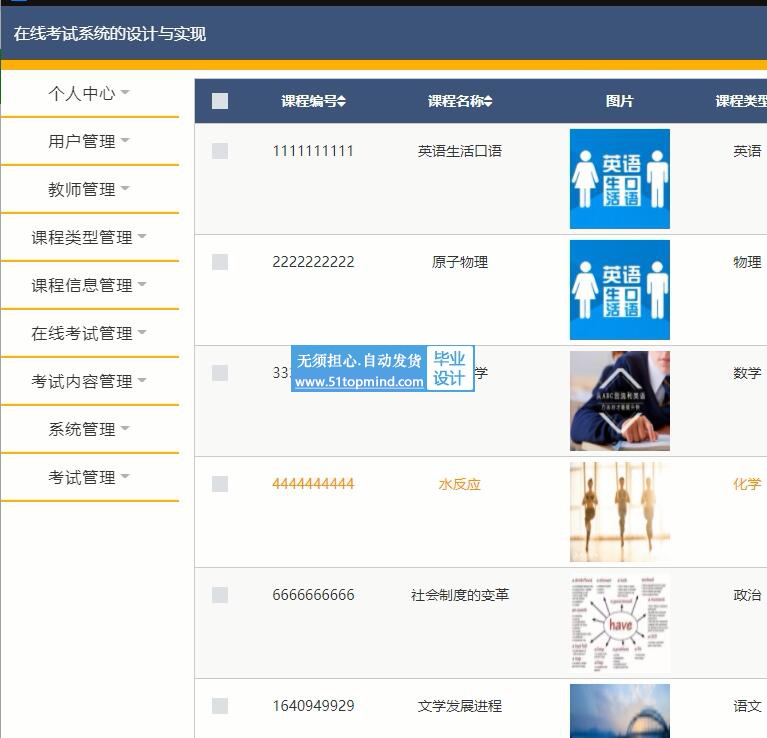Click the 政治 course type cell
Image resolution: width=767 pixels, height=738 pixels.
(x=747, y=595)
